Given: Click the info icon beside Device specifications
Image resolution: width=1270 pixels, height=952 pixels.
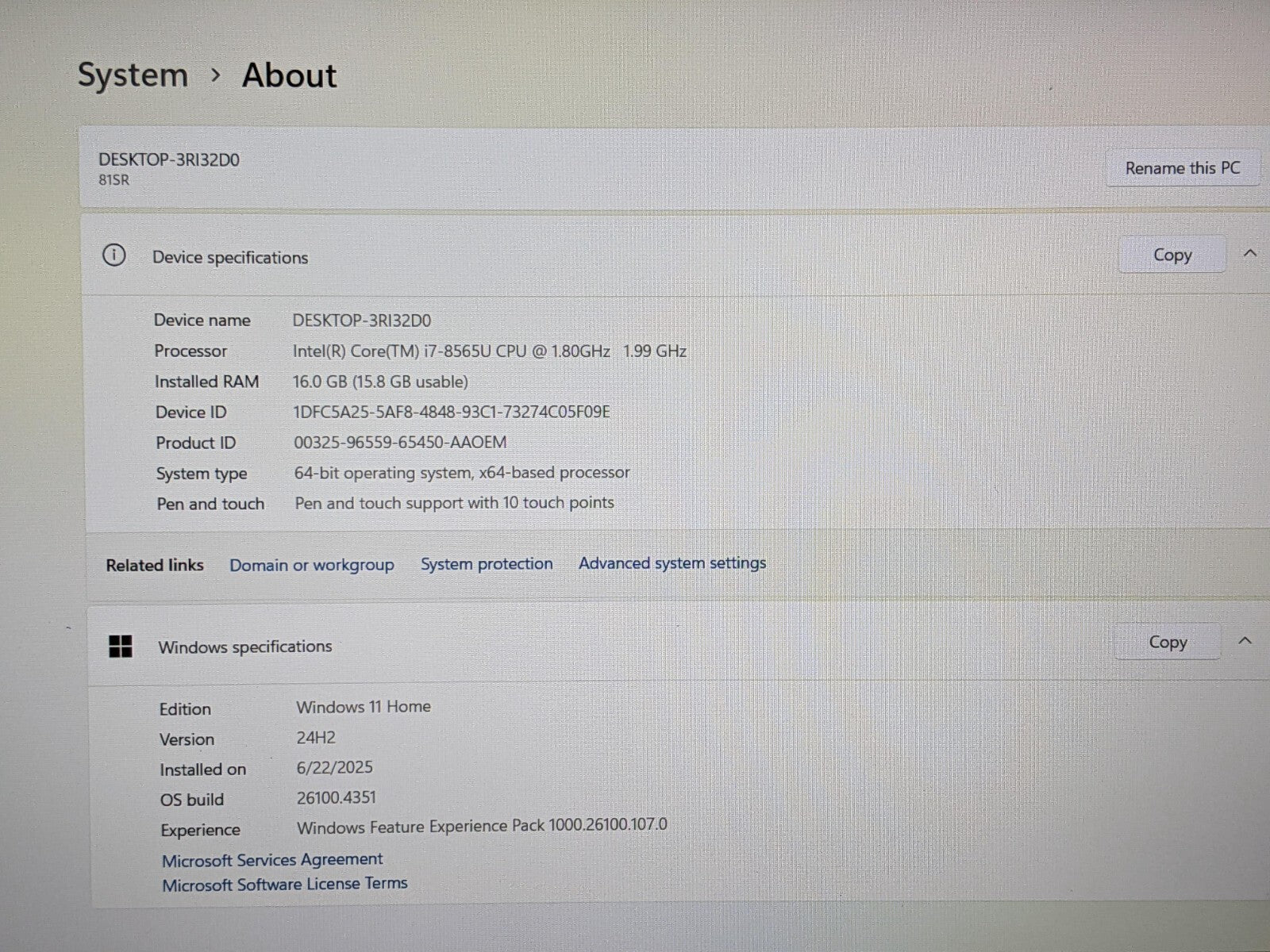Looking at the screenshot, I should [114, 255].
